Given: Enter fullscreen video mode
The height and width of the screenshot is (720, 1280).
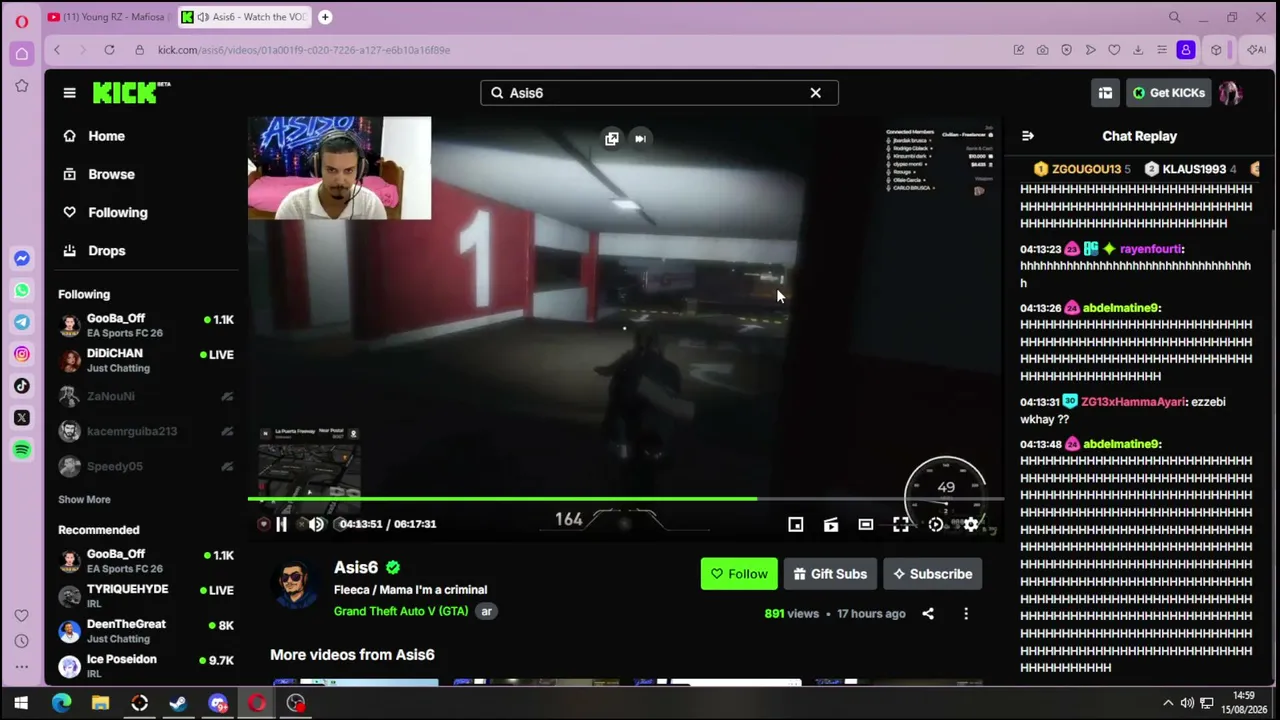Looking at the screenshot, I should [901, 524].
